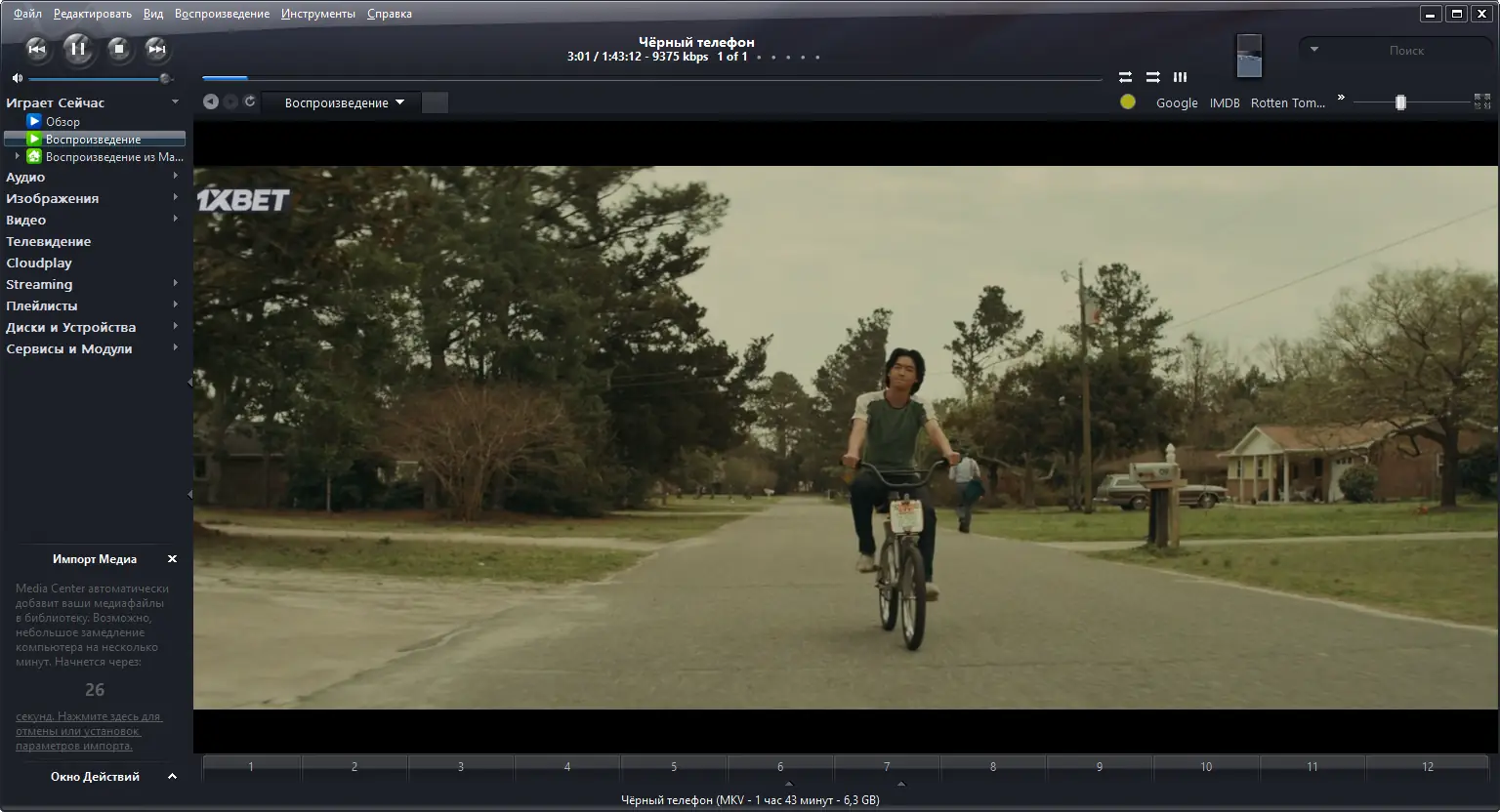Seek using the playback progress bar
Image resolution: width=1500 pixels, height=812 pixels.
point(652,78)
